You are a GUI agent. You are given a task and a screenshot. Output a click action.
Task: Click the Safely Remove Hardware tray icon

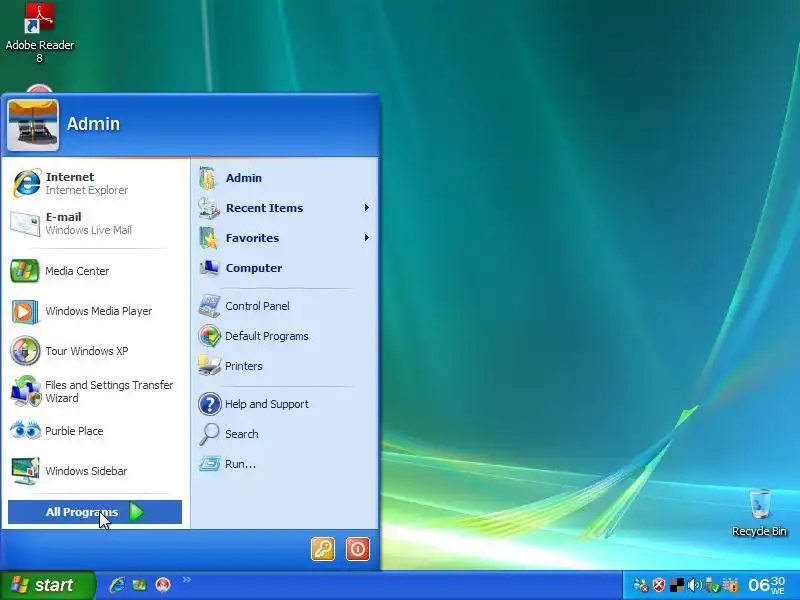coord(712,585)
